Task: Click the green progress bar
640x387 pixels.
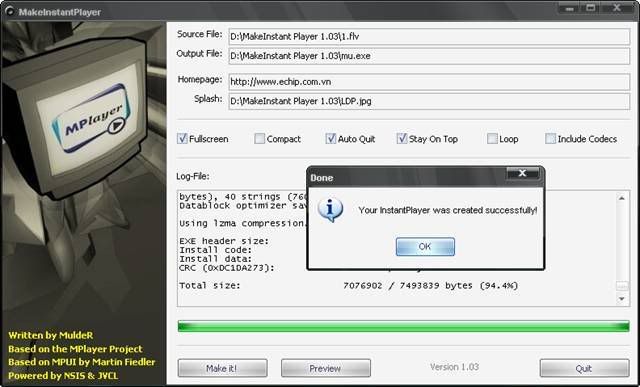Action: (x=403, y=326)
